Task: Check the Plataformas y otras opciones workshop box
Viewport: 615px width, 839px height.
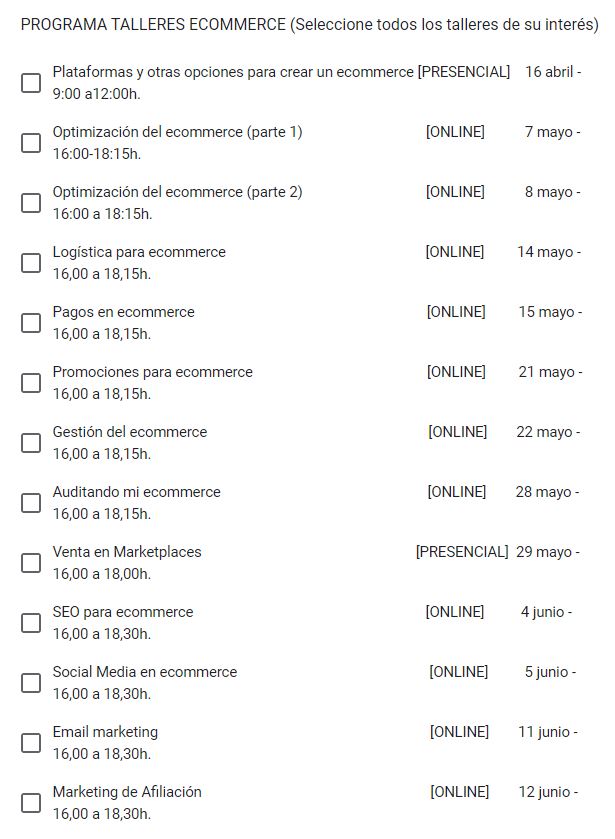Action: (31, 83)
